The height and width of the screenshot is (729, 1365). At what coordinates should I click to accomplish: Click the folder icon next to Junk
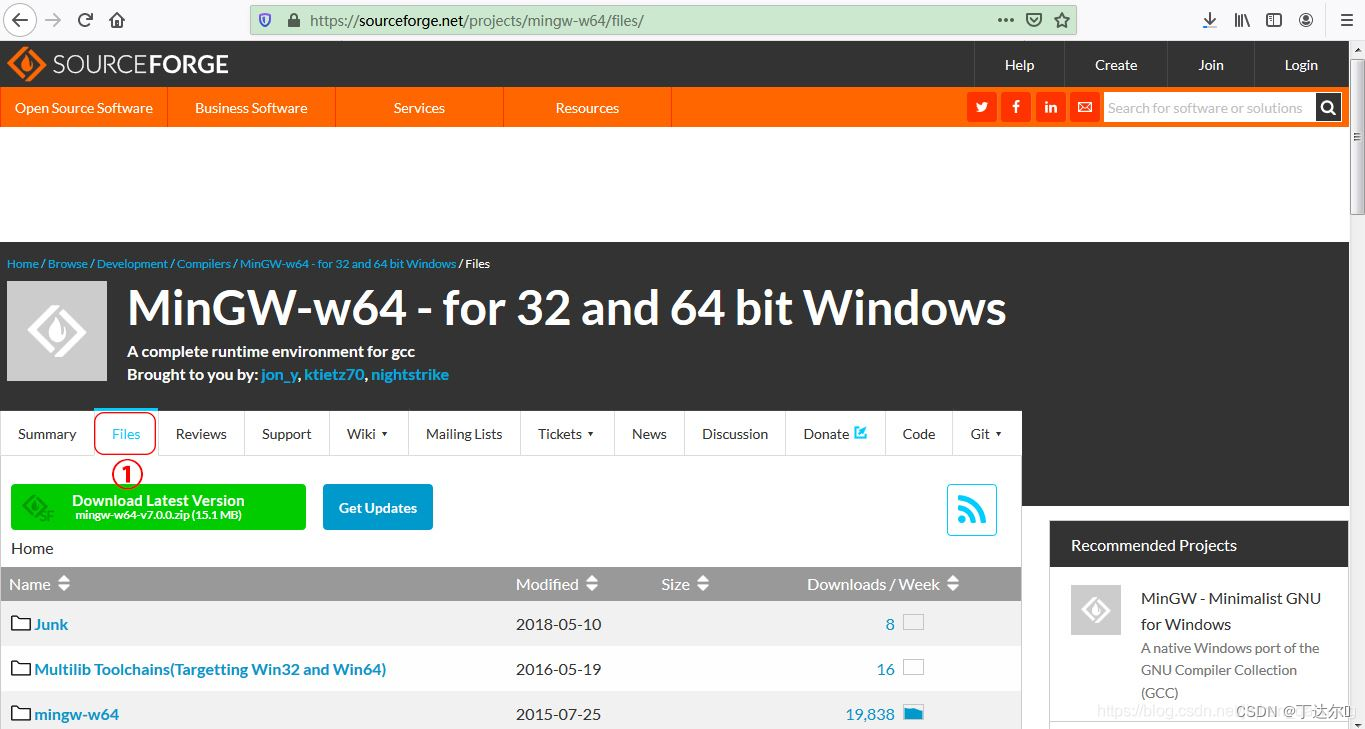[21, 622]
